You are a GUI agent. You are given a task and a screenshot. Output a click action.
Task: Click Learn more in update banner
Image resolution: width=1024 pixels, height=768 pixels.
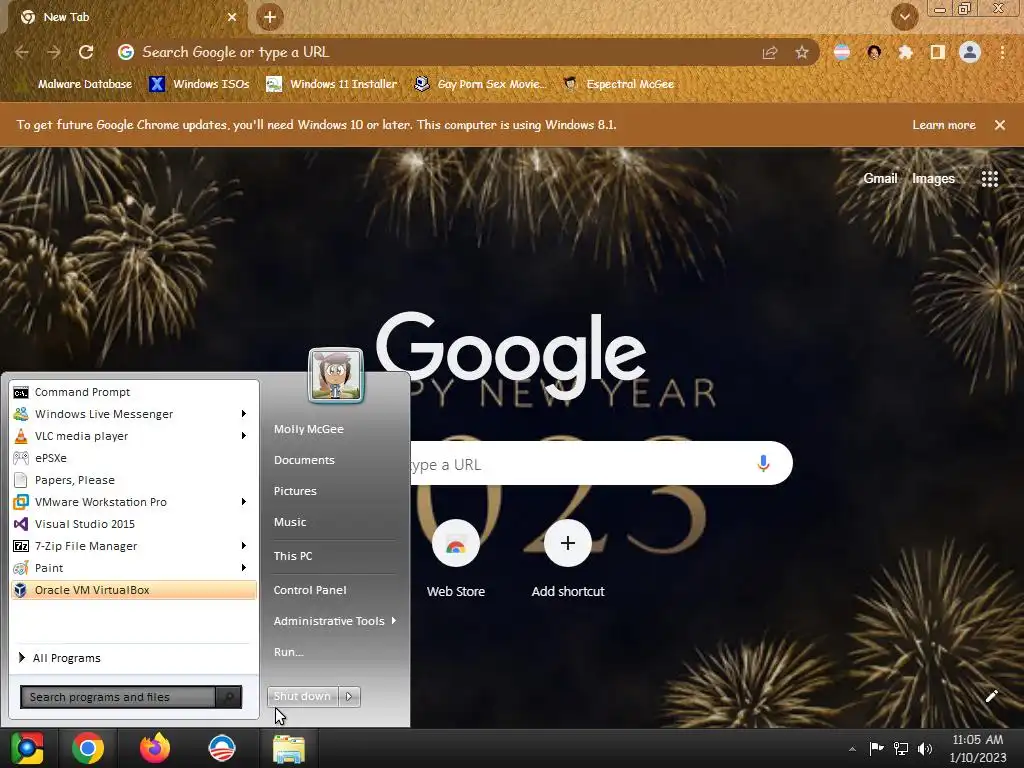point(944,125)
